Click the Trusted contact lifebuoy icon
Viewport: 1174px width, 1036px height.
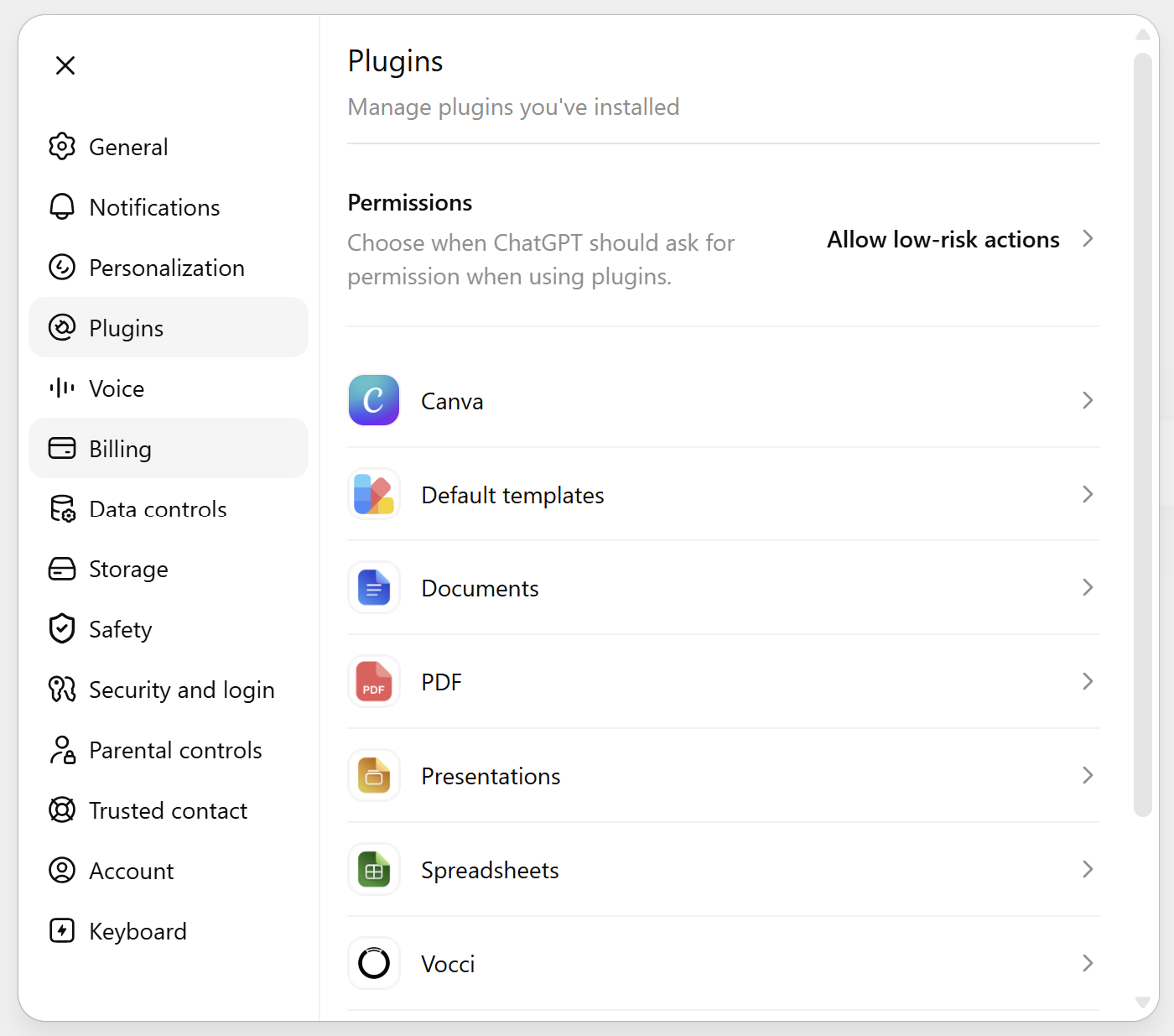[x=62, y=810]
